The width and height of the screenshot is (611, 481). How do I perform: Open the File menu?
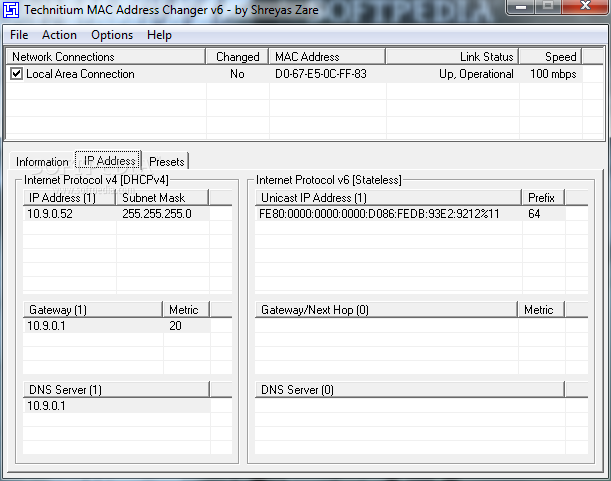[19, 35]
